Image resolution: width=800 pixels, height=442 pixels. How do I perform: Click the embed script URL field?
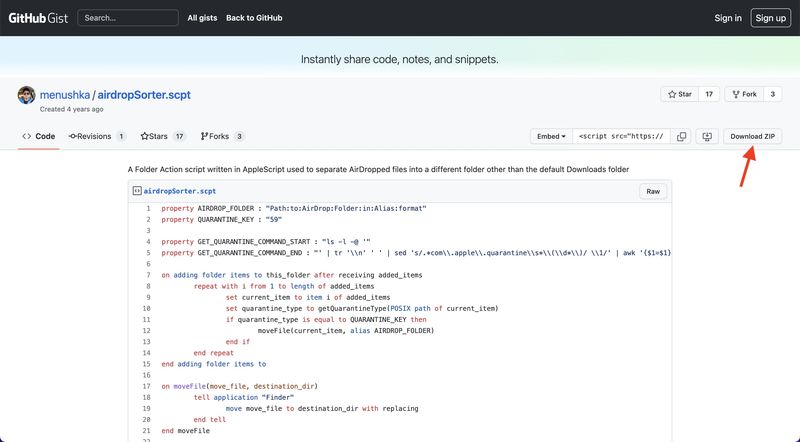click(x=621, y=136)
